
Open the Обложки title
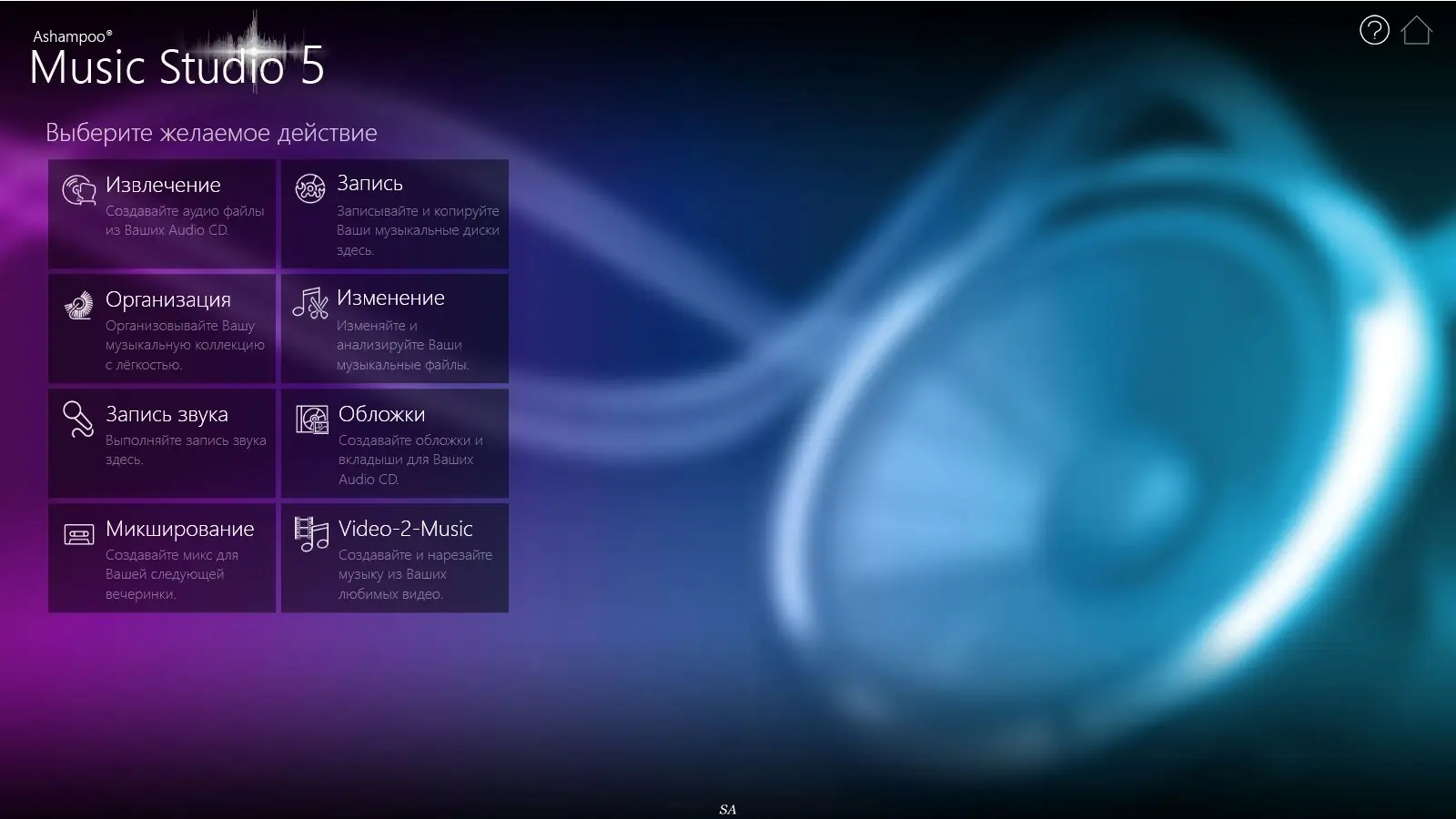click(x=381, y=414)
